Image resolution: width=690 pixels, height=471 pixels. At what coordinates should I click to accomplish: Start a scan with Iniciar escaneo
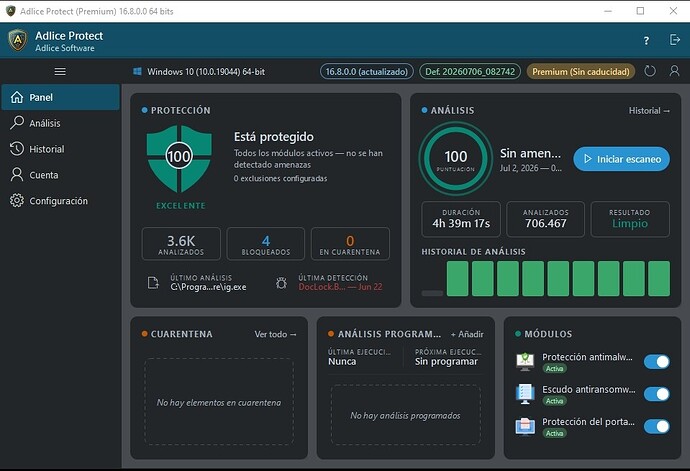tap(621, 159)
